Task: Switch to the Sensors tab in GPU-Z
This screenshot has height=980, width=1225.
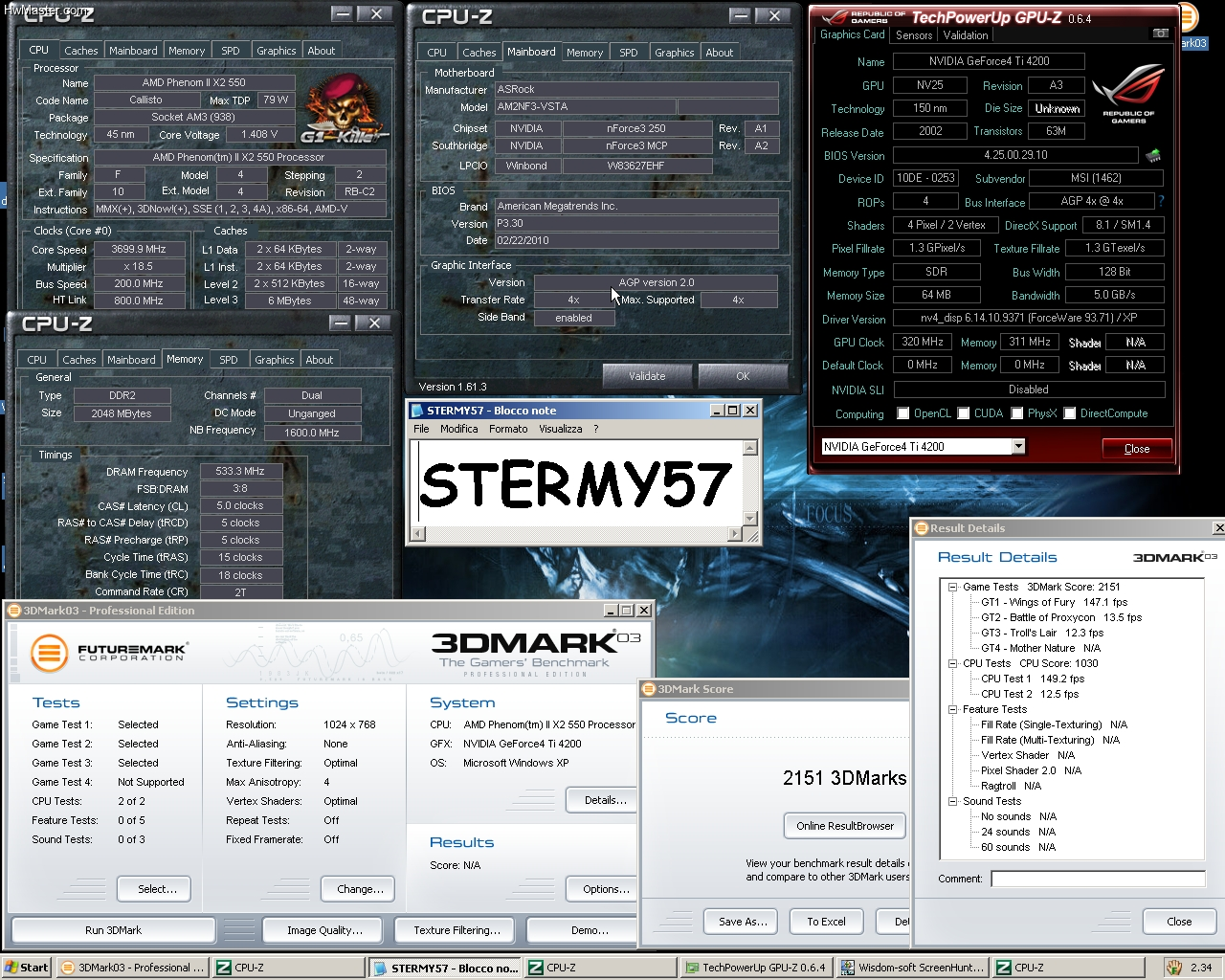Action: point(914,35)
